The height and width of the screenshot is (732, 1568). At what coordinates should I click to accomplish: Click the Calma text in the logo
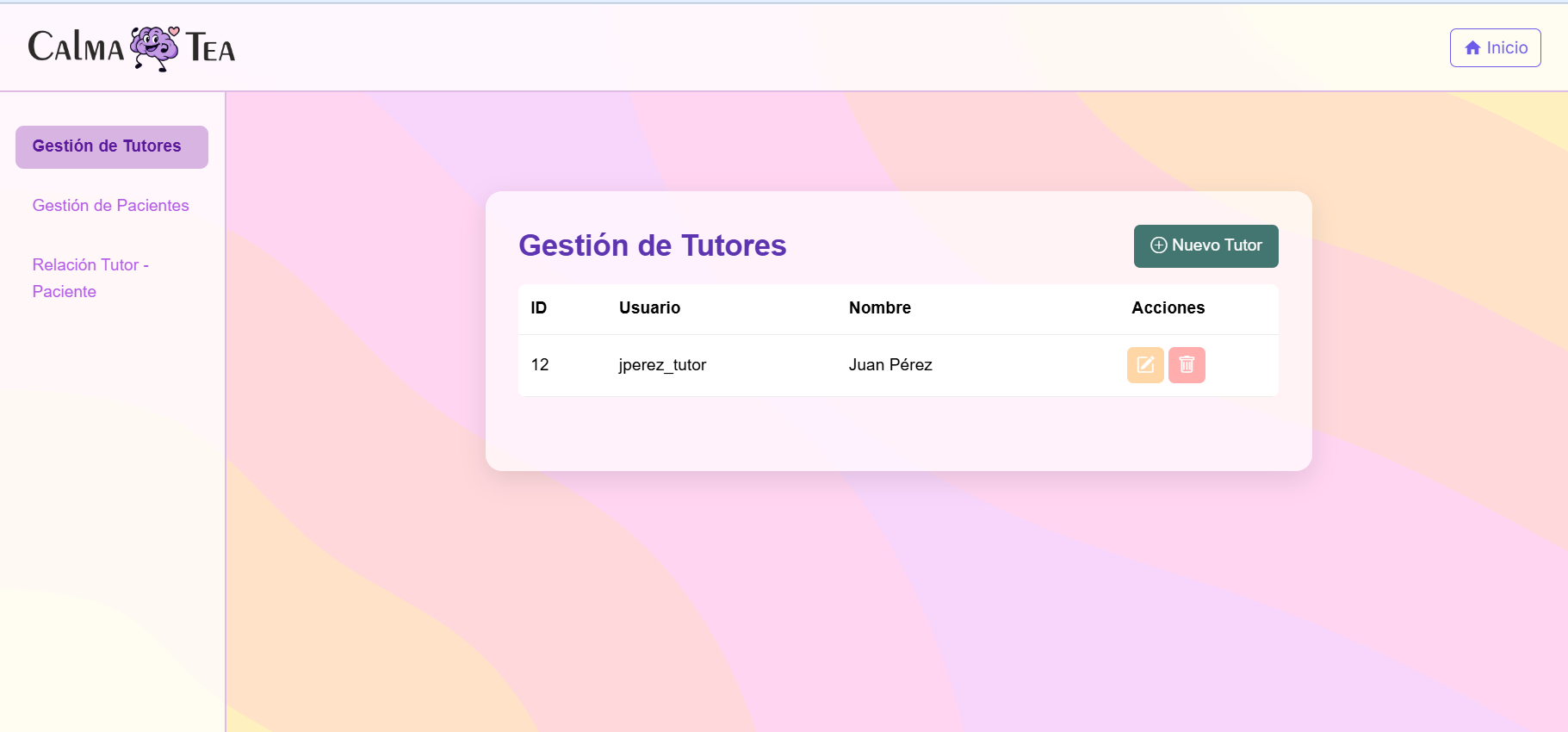tap(76, 47)
